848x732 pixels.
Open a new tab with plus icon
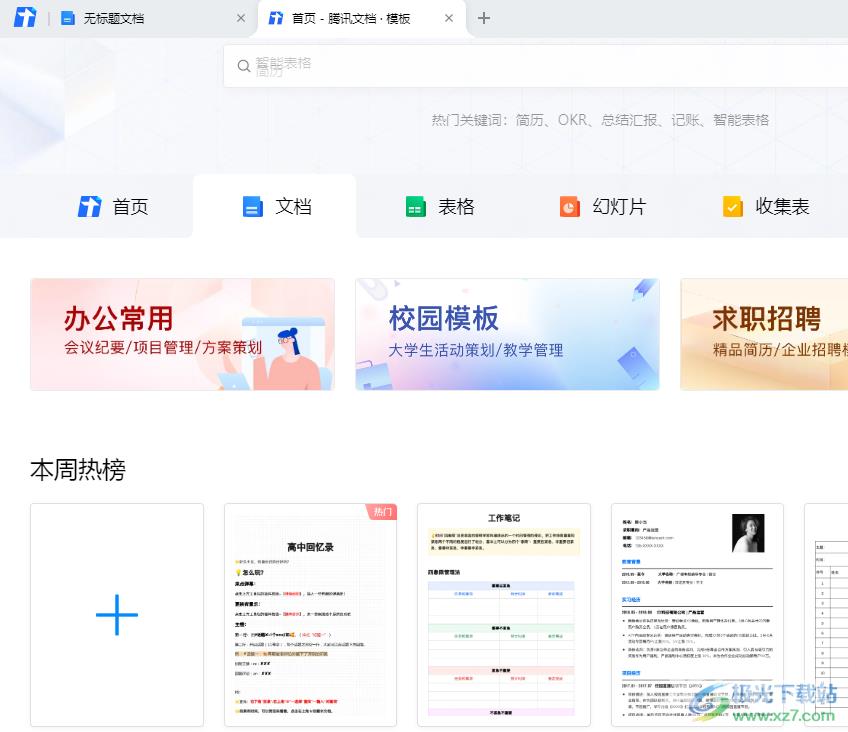pyautogui.click(x=484, y=18)
